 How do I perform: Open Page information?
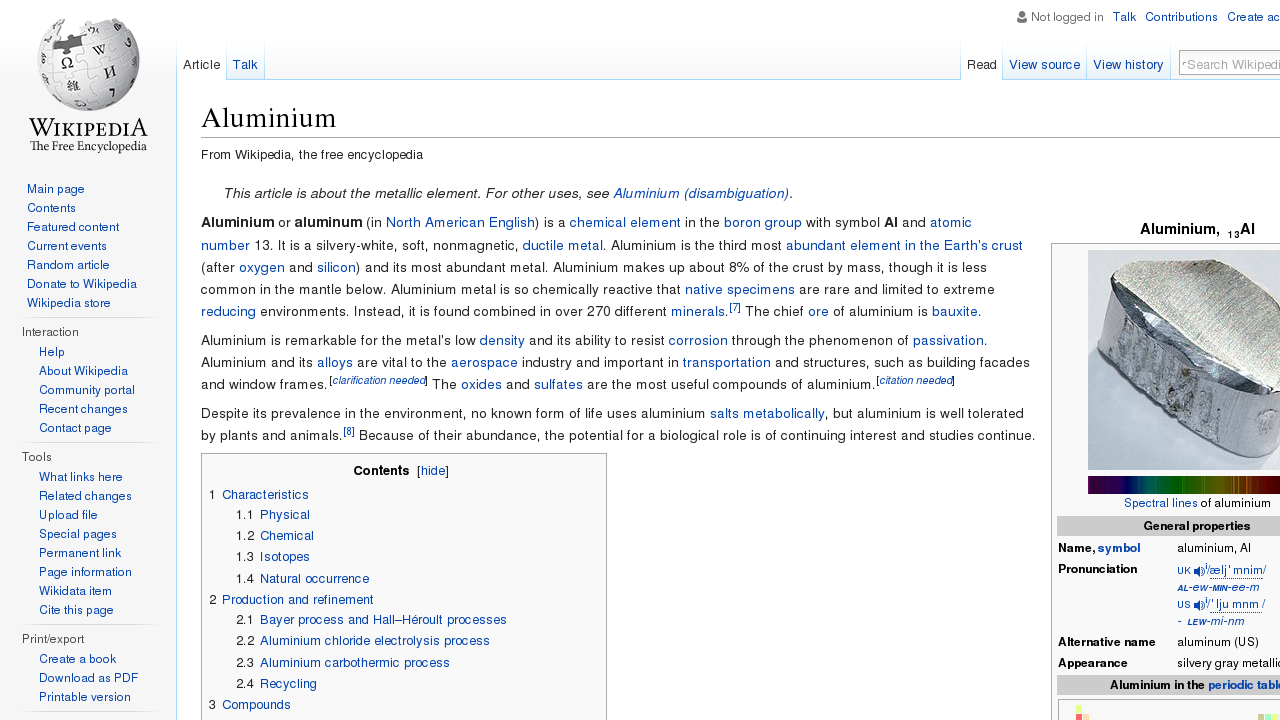click(x=85, y=572)
